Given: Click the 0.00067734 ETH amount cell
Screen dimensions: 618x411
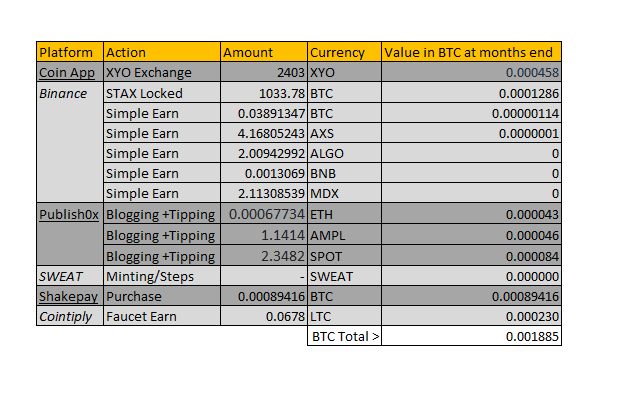Looking at the screenshot, I should pos(264,214).
